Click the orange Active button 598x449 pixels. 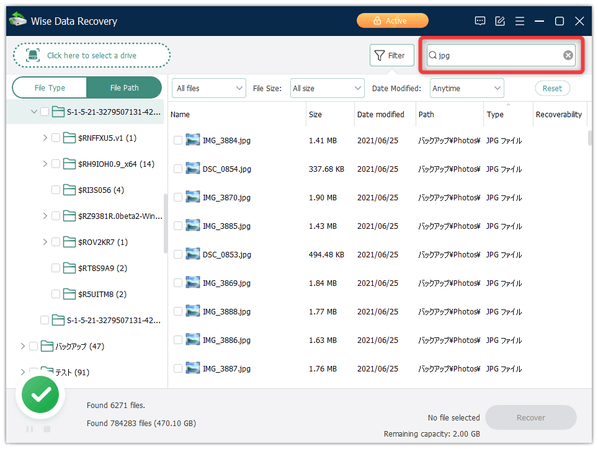point(392,21)
